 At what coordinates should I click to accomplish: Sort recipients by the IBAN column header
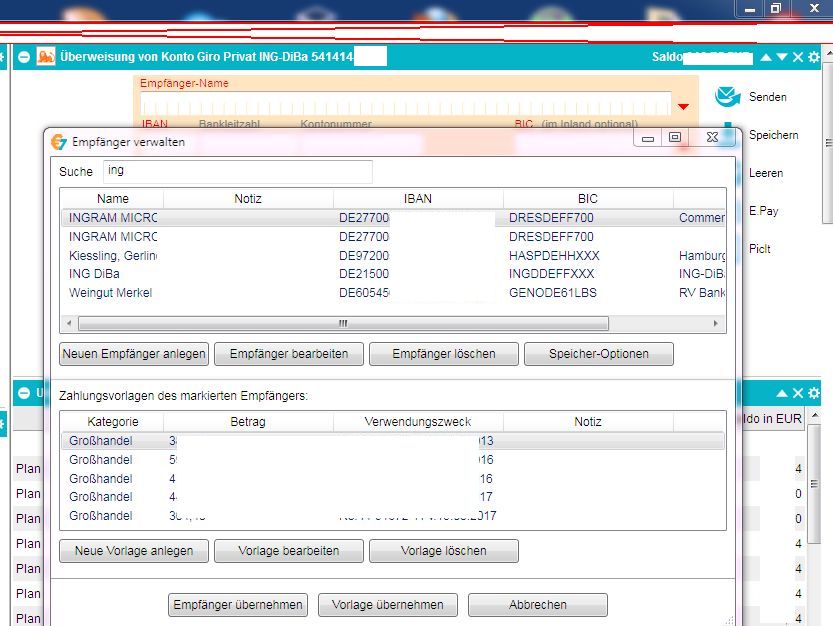coord(418,199)
